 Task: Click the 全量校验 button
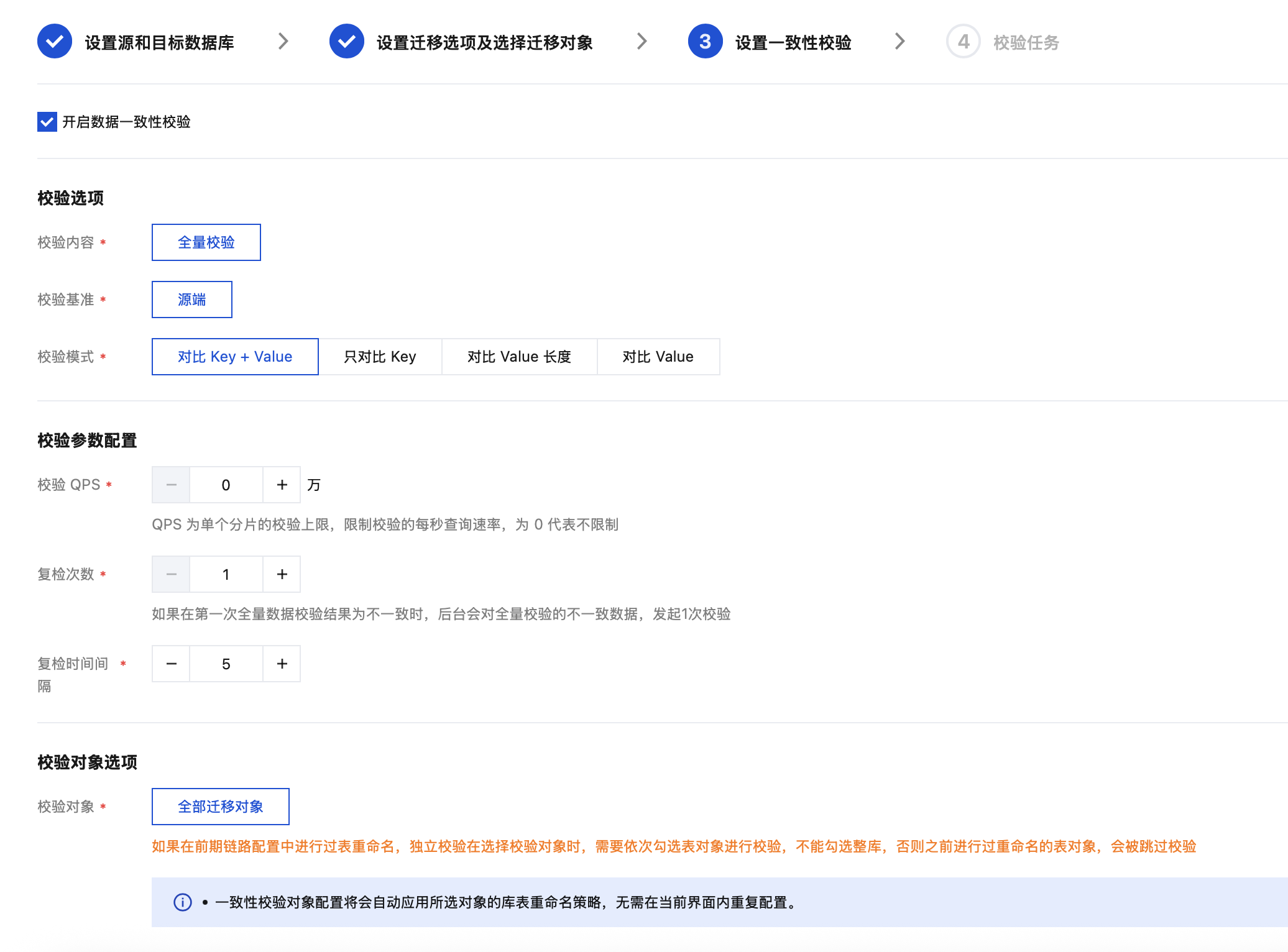pos(206,242)
